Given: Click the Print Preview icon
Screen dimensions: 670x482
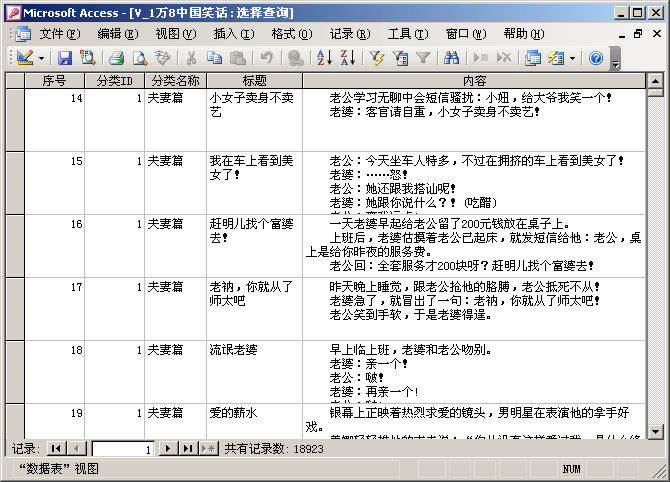Looking at the screenshot, I should pyautogui.click(x=139, y=58).
